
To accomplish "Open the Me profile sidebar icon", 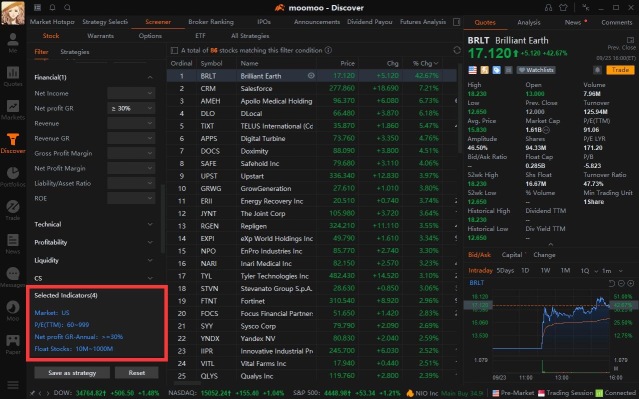I will pos(13,42).
